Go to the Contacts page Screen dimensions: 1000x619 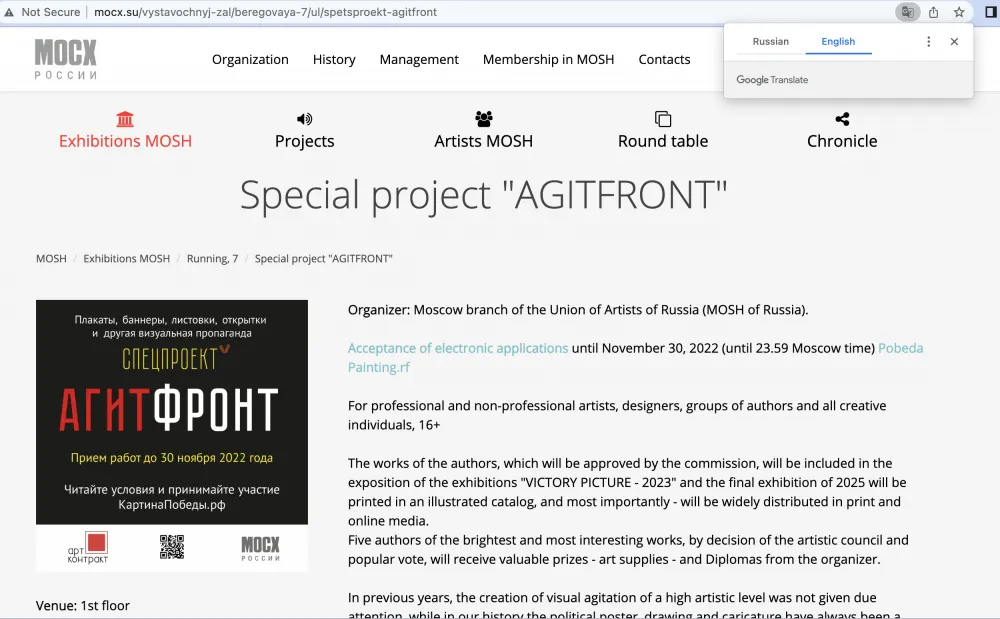(664, 59)
